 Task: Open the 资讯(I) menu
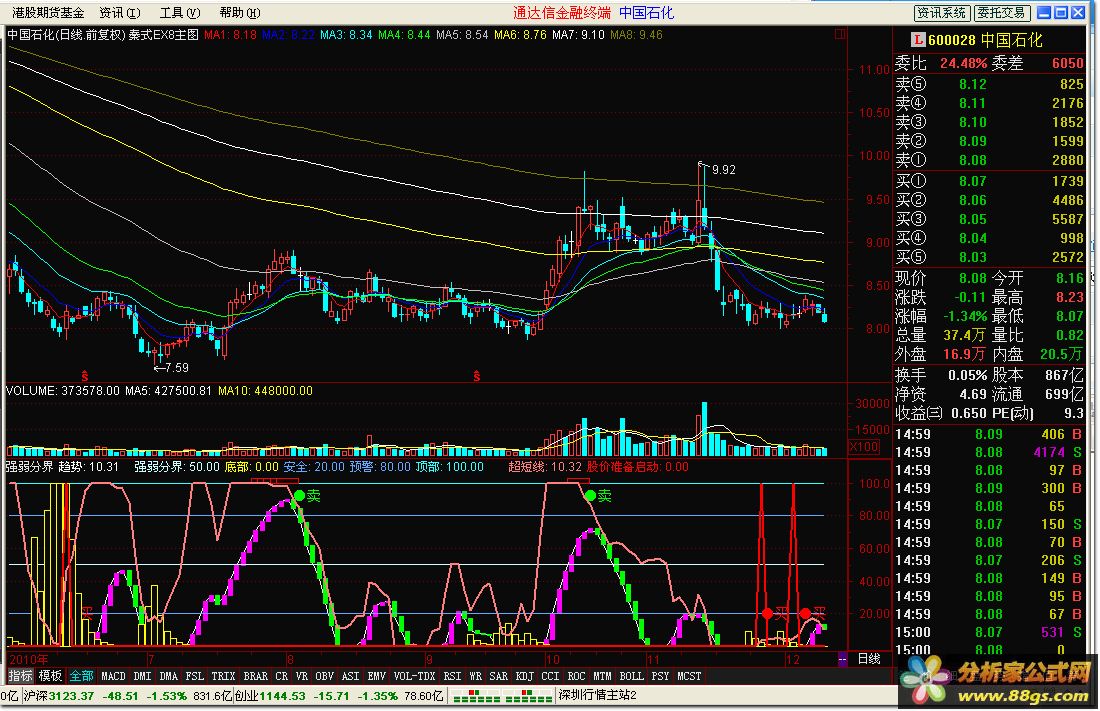click(119, 13)
